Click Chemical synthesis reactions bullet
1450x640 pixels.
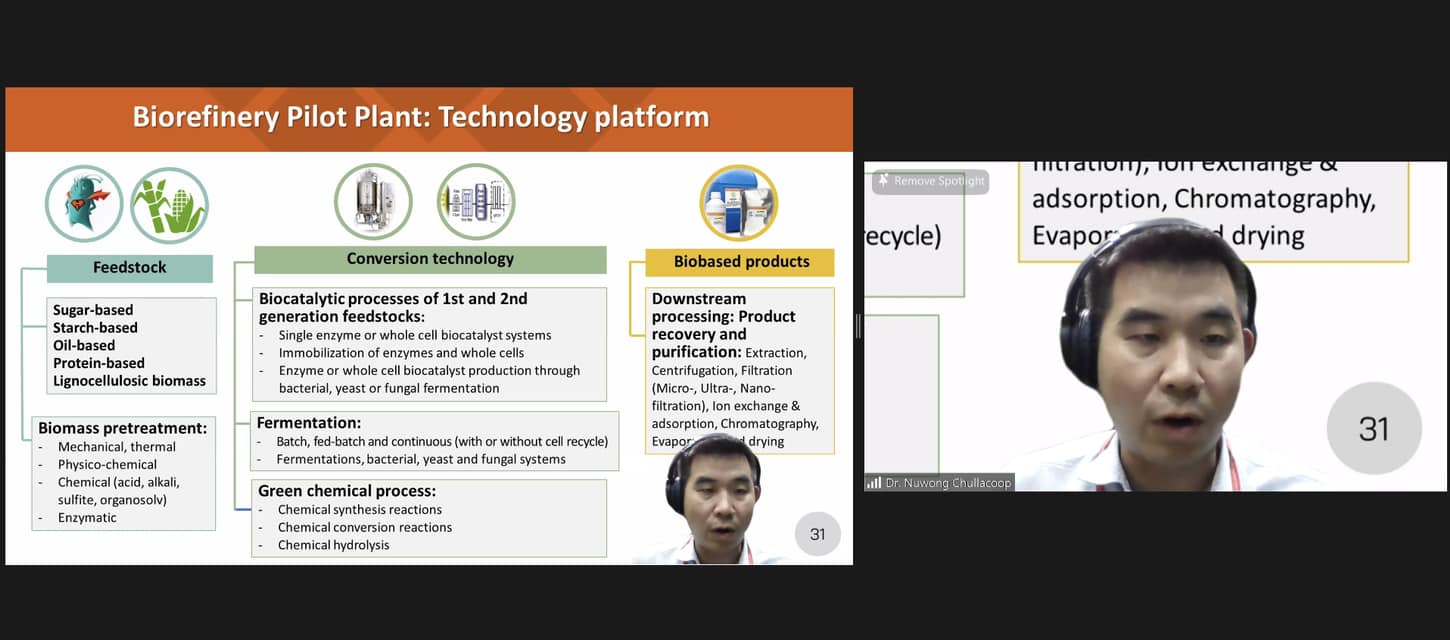tap(360, 510)
